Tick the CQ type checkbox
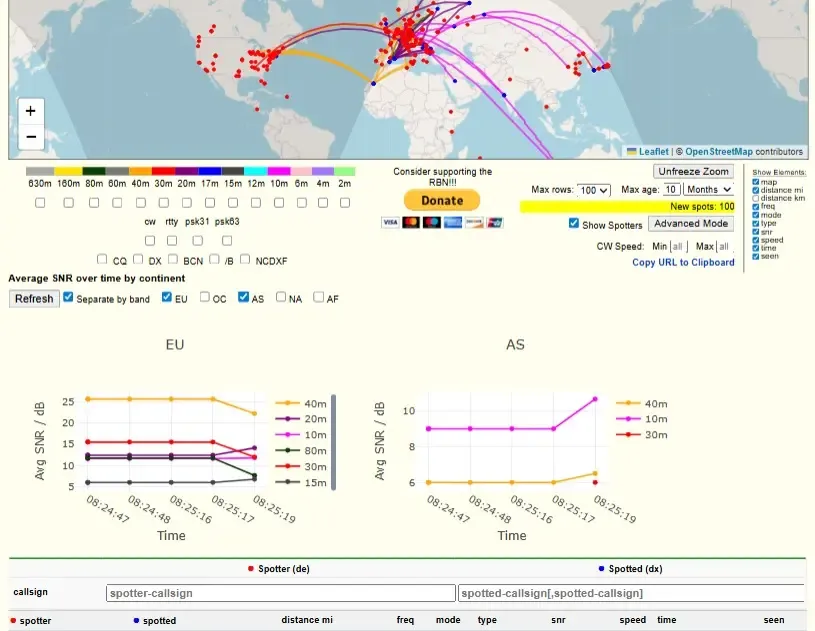The image size is (815, 631). point(102,259)
